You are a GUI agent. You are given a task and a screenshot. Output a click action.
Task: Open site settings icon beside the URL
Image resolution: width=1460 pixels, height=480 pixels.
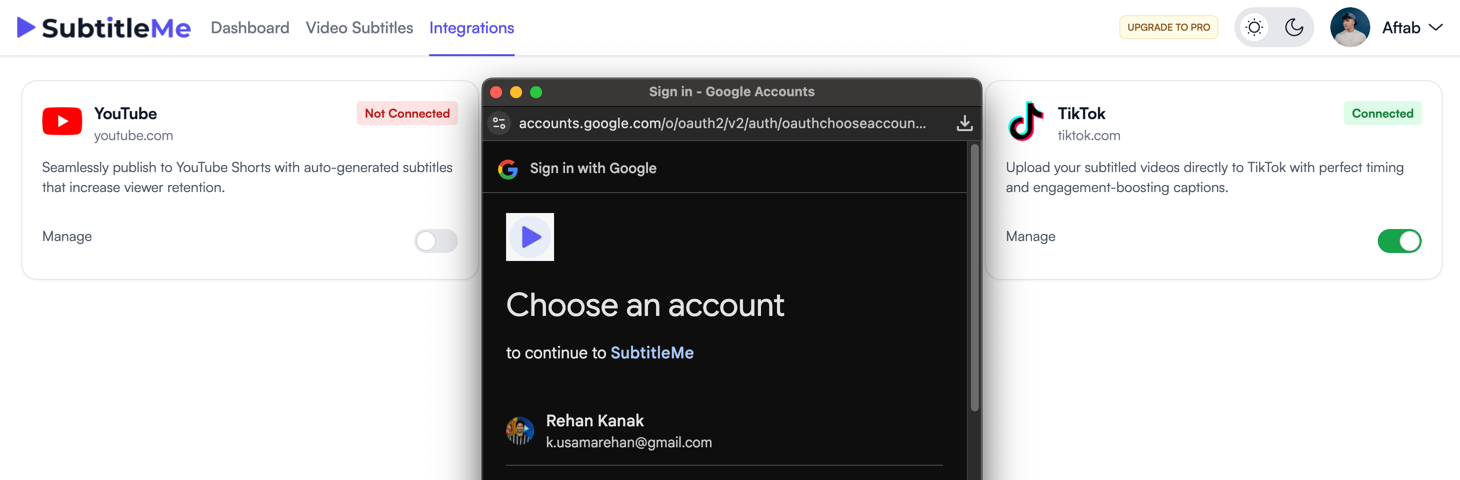tap(499, 123)
